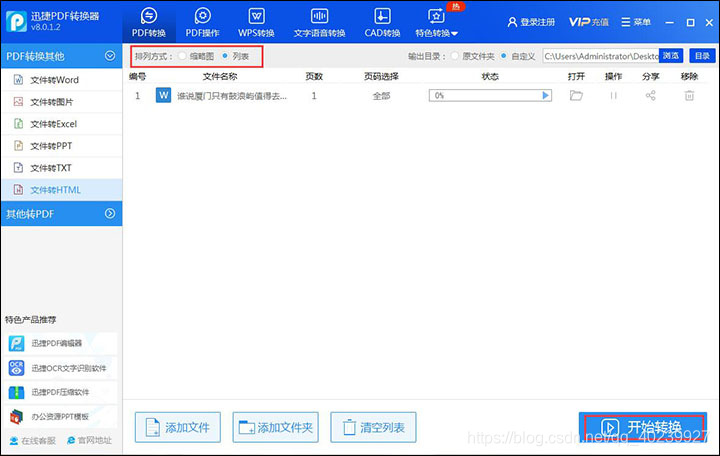Switch to the PDF操作 tab
Screen dimensions: 720x456
click(202, 23)
